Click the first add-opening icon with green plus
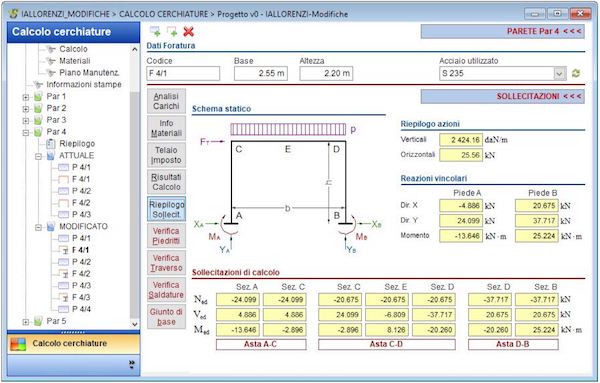Image resolution: width=600 pixels, height=383 pixels. click(x=155, y=31)
